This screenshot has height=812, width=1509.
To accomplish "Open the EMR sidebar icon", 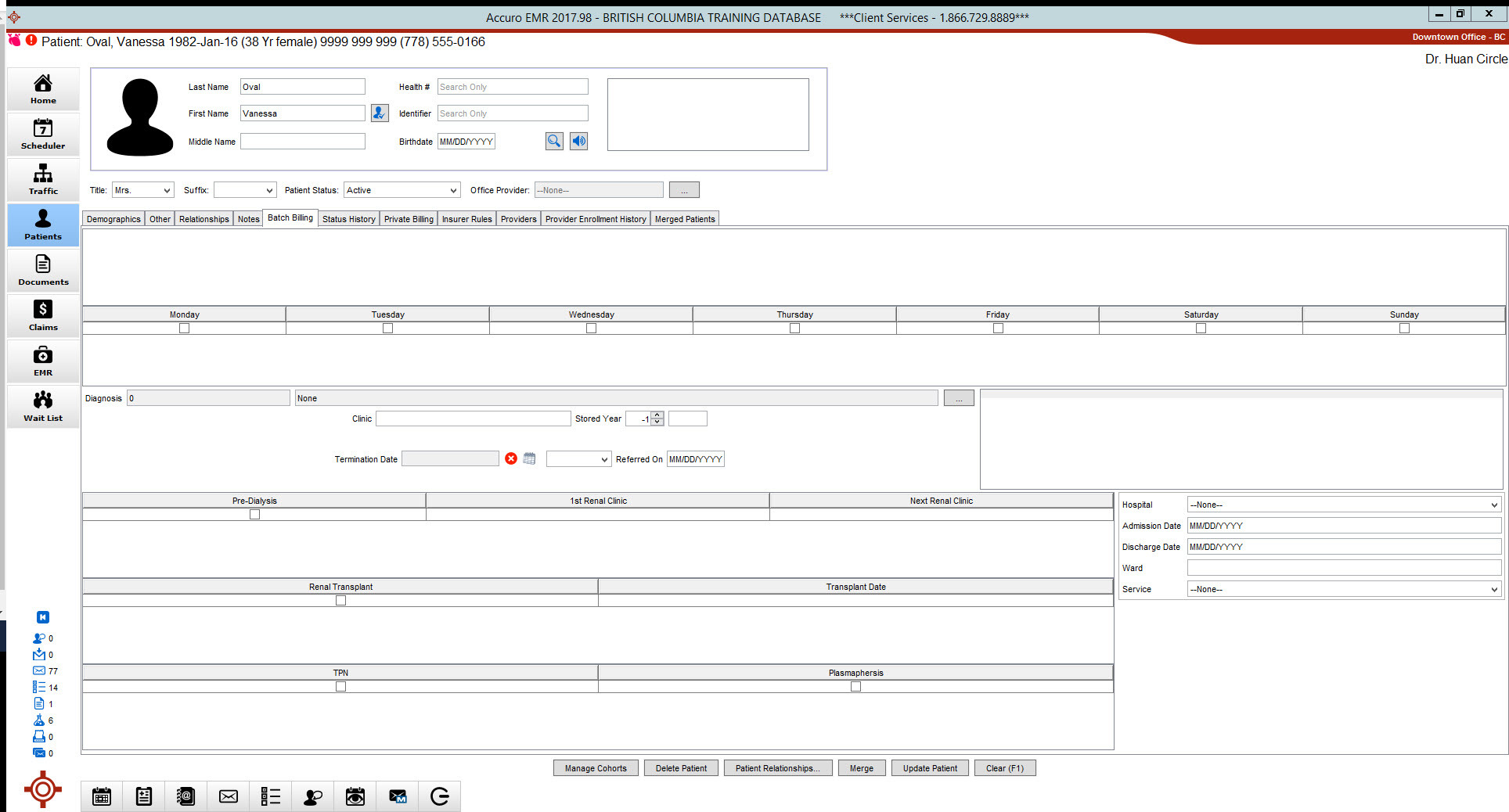I will click(43, 361).
